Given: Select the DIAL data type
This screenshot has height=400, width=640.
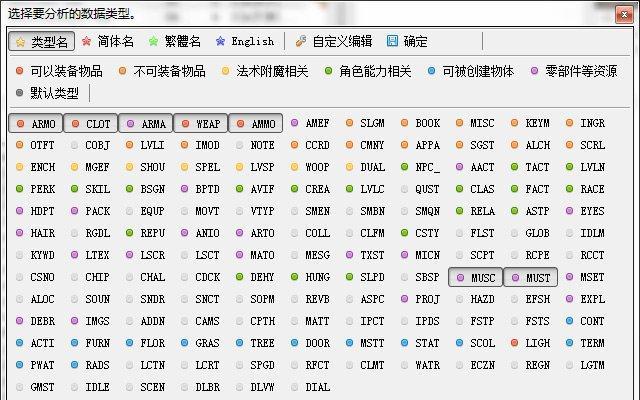Looking at the screenshot, I should tap(311, 387).
